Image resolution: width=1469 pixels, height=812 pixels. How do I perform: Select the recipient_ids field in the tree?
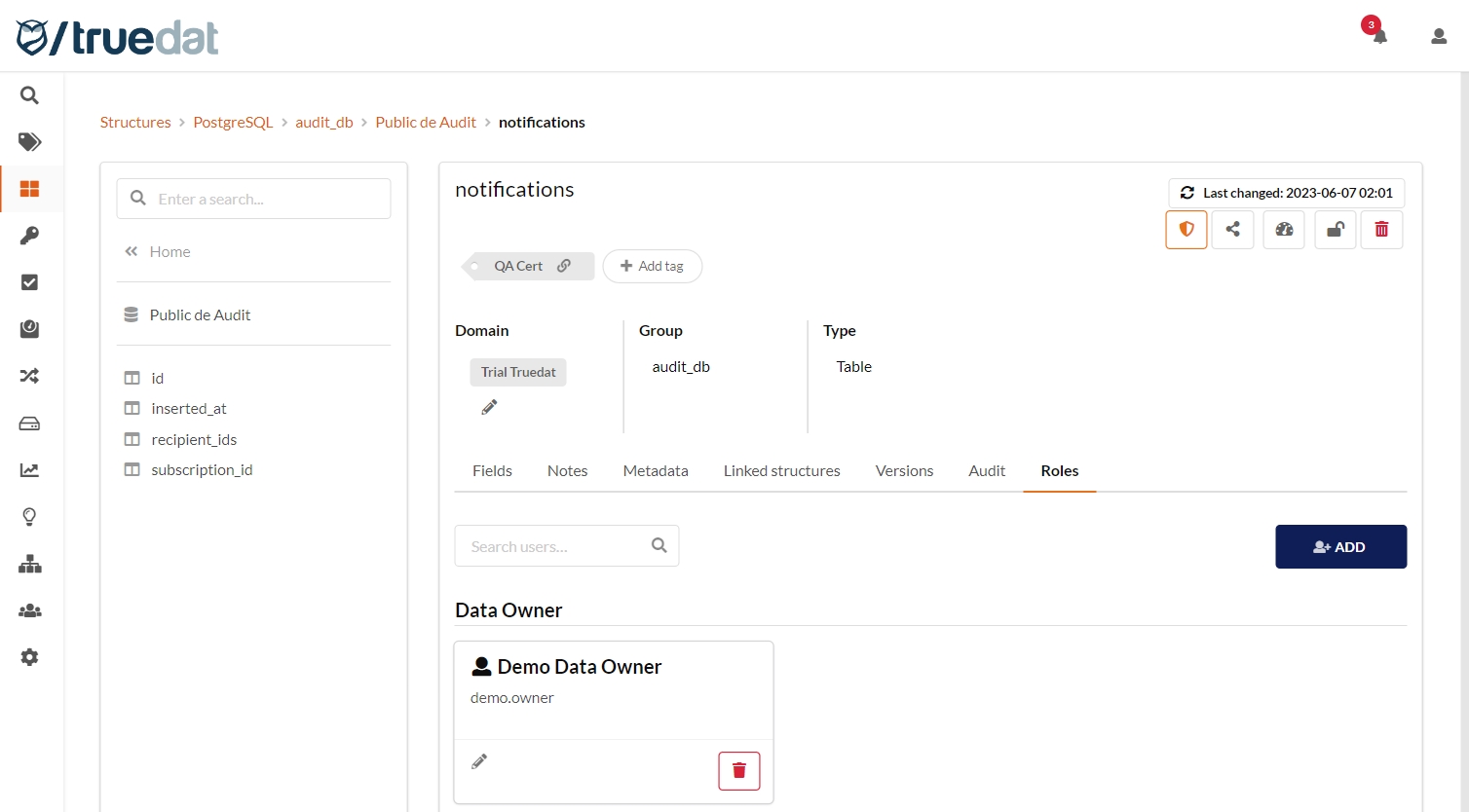pos(194,440)
